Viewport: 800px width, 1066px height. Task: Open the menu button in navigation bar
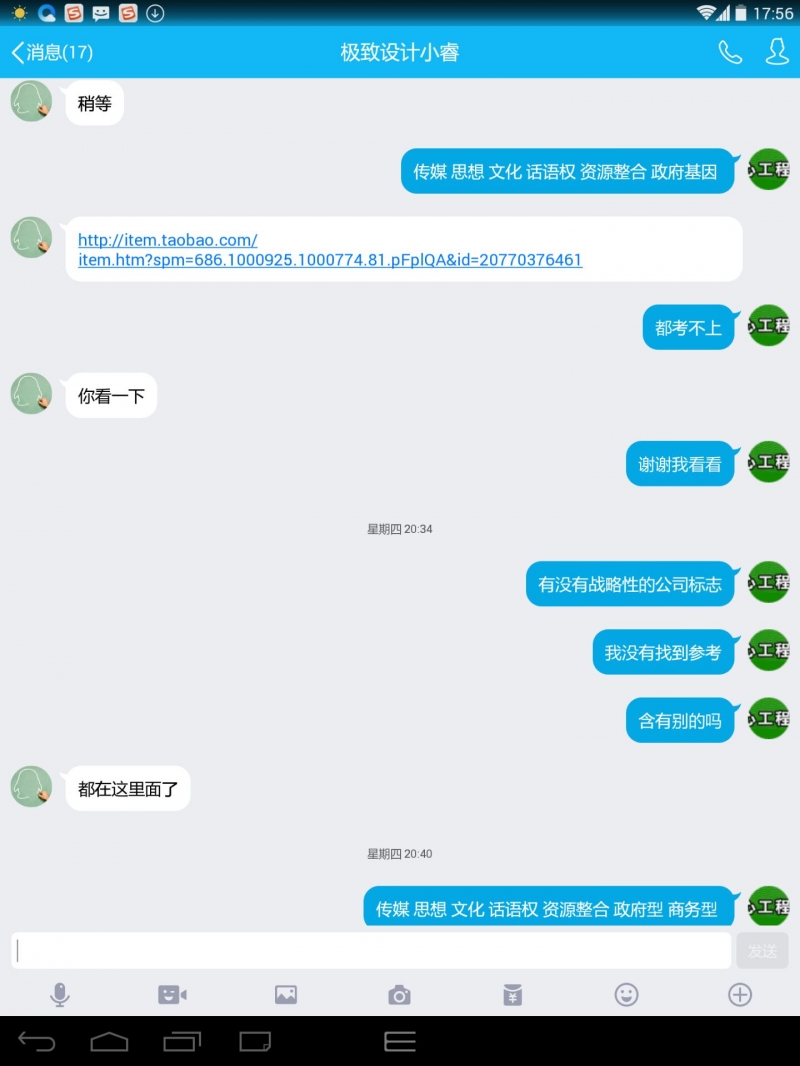tap(400, 1041)
